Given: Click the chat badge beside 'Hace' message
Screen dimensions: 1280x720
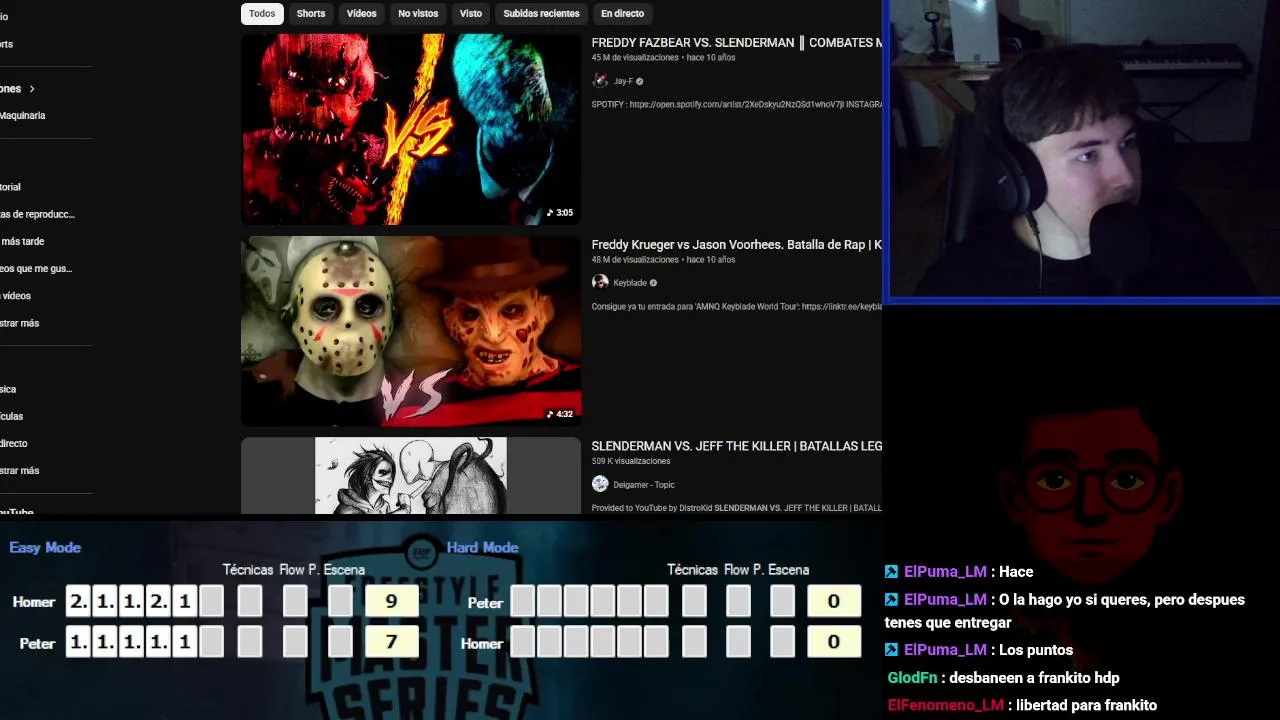Looking at the screenshot, I should [891, 572].
